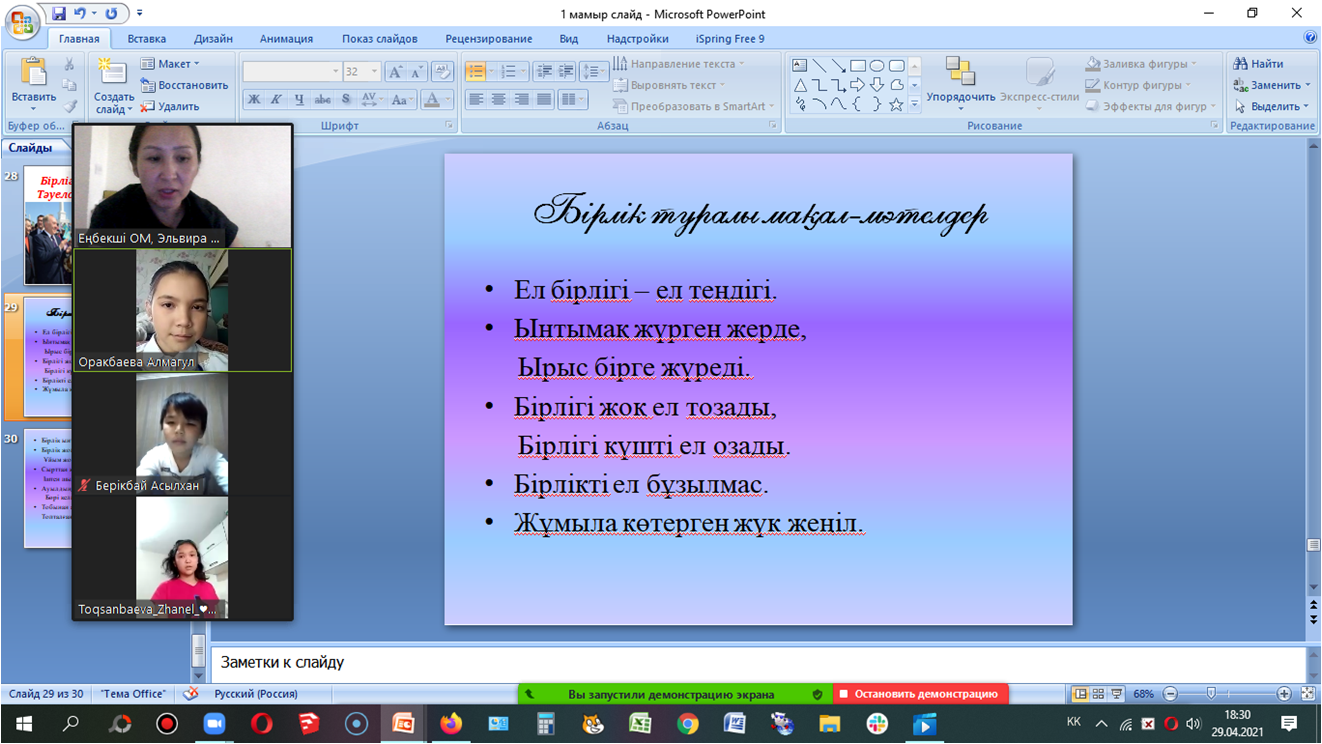This screenshot has height=744, width=1322.
Task: Toggle bulleted list formatting
Action: coord(475,72)
